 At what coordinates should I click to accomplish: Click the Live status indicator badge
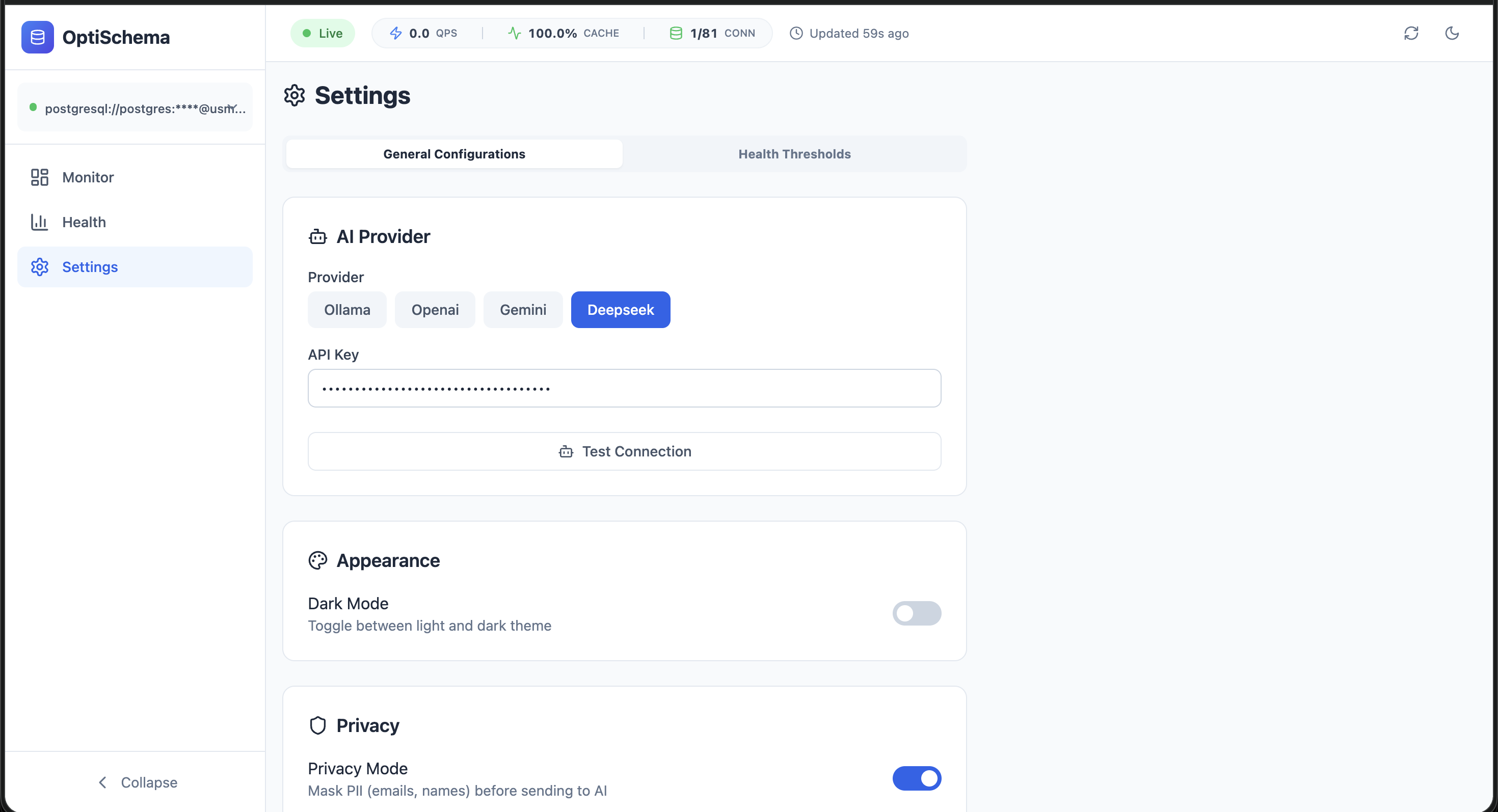point(322,33)
